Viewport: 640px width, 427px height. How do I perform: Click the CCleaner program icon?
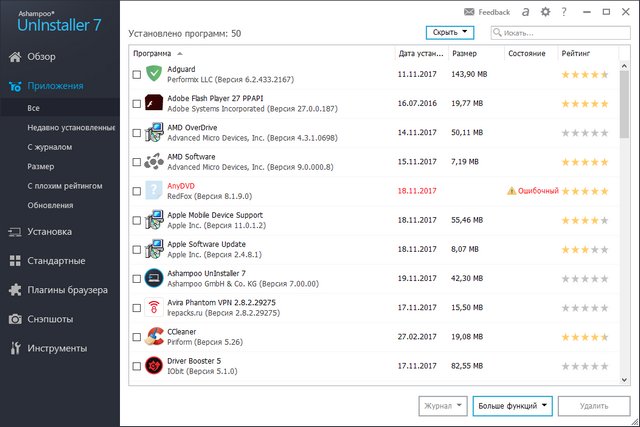click(154, 337)
